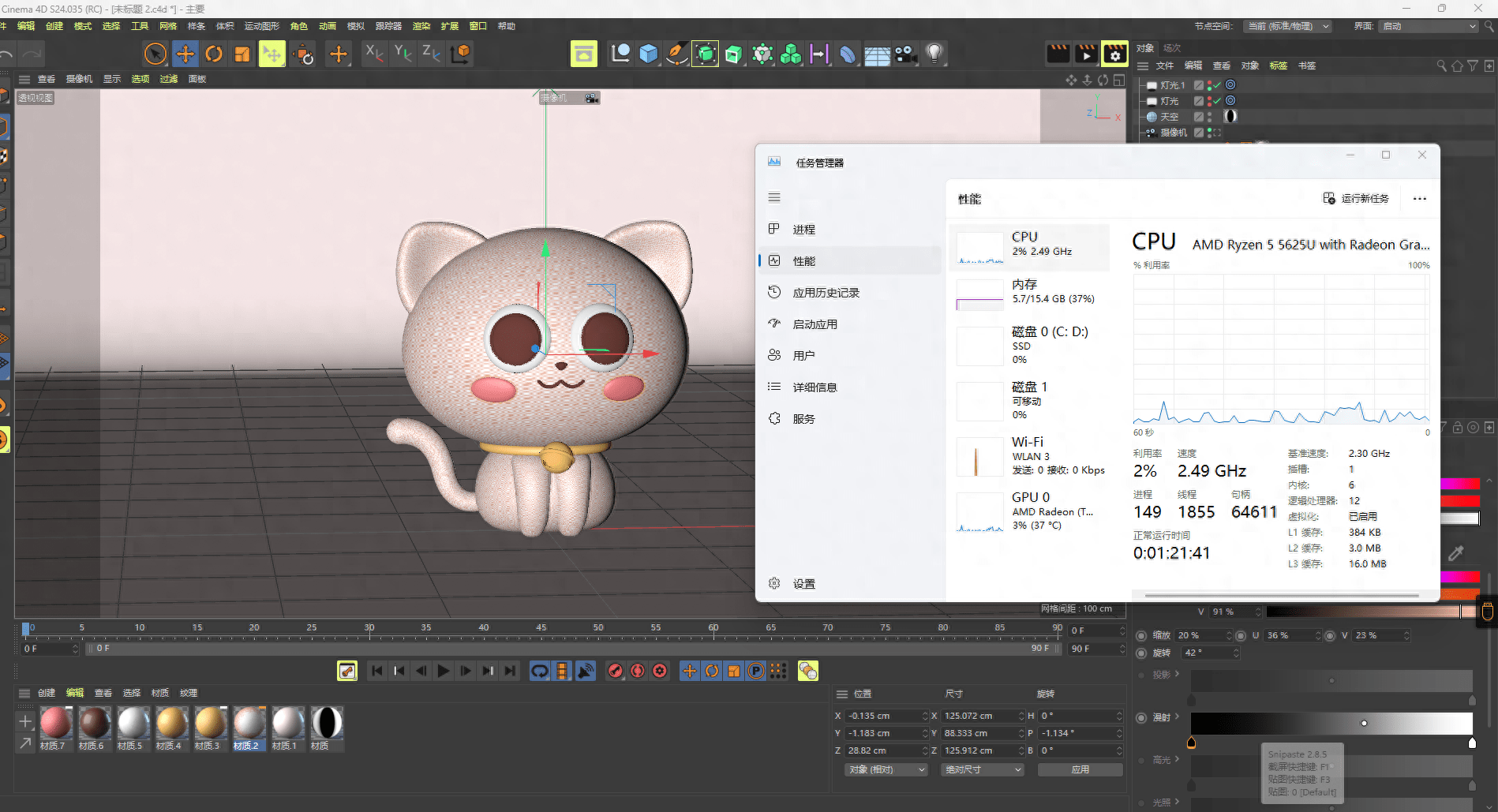This screenshot has width=1498, height=812.
Task: Toggle the 漫射 channel radio button
Action: point(1141,717)
